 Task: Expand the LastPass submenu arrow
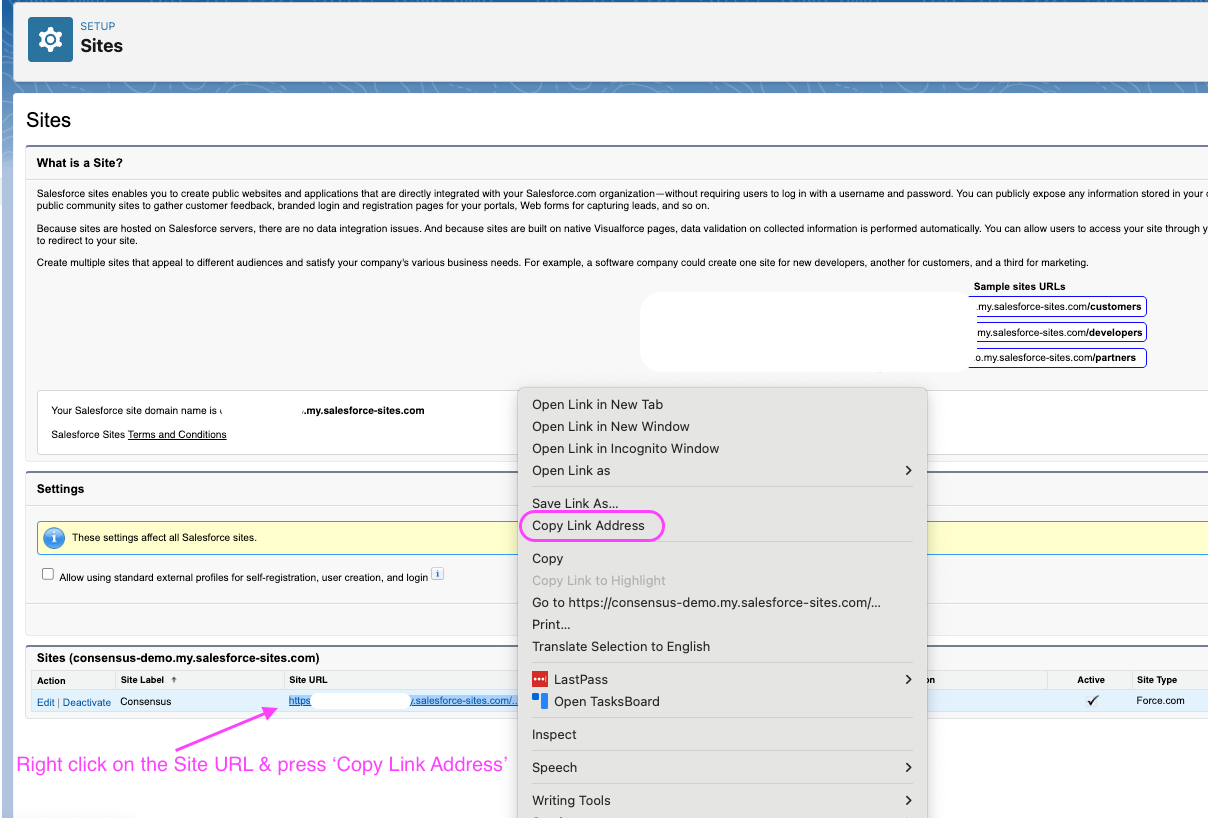(x=908, y=679)
